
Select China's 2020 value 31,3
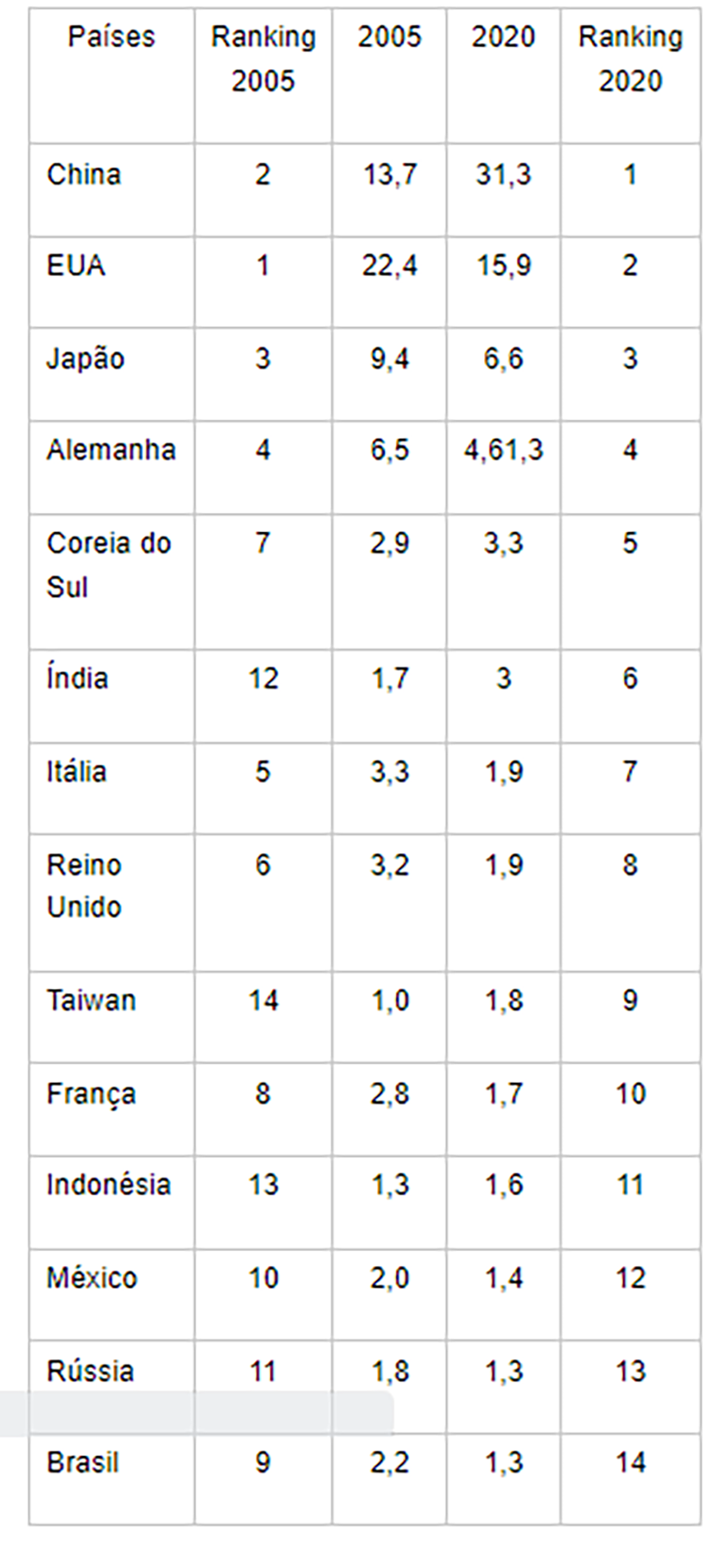point(503,175)
